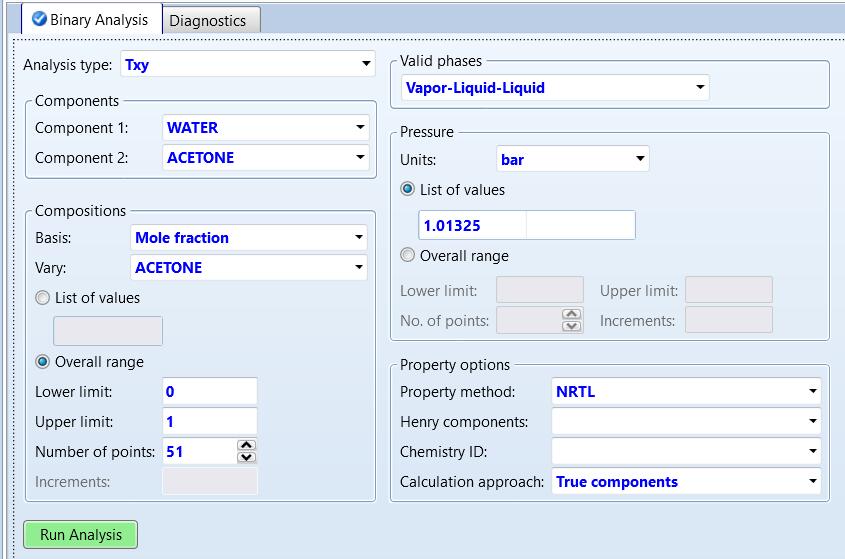Increase Number of points with up arrow
The image size is (845, 559).
click(x=247, y=445)
